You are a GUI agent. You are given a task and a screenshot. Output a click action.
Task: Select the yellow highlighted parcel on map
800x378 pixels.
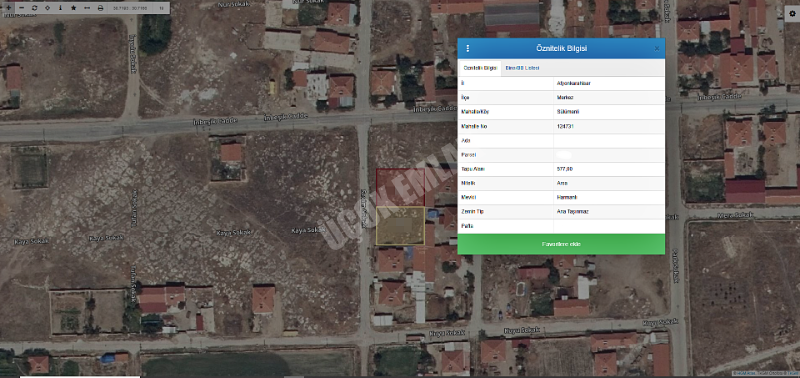pyautogui.click(x=401, y=225)
